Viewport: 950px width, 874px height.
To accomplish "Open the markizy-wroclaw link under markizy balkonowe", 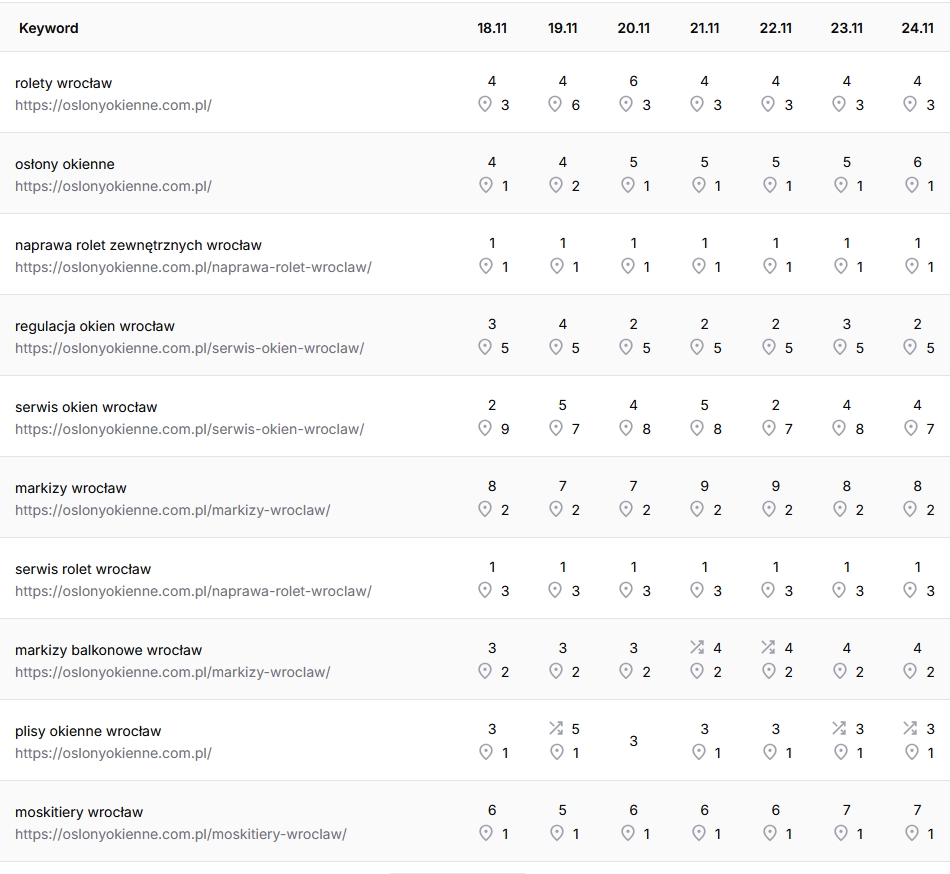I will 172,672.
